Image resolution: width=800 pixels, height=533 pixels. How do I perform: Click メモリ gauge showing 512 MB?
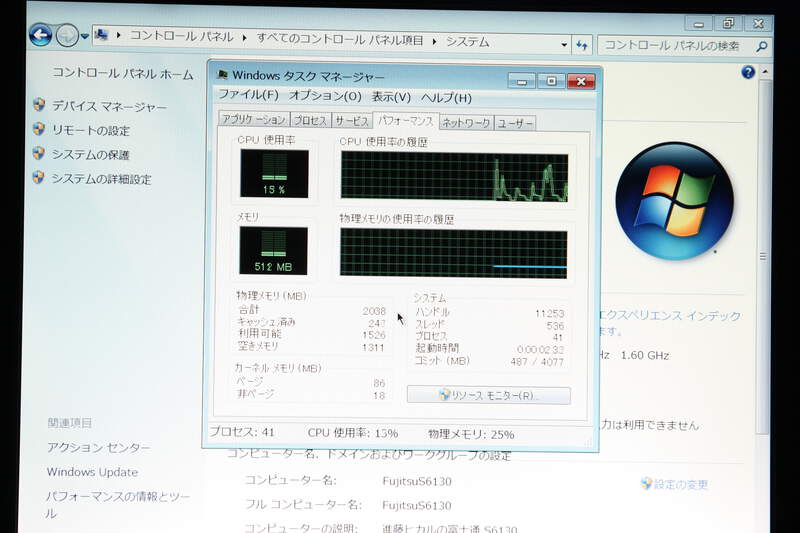pos(273,251)
